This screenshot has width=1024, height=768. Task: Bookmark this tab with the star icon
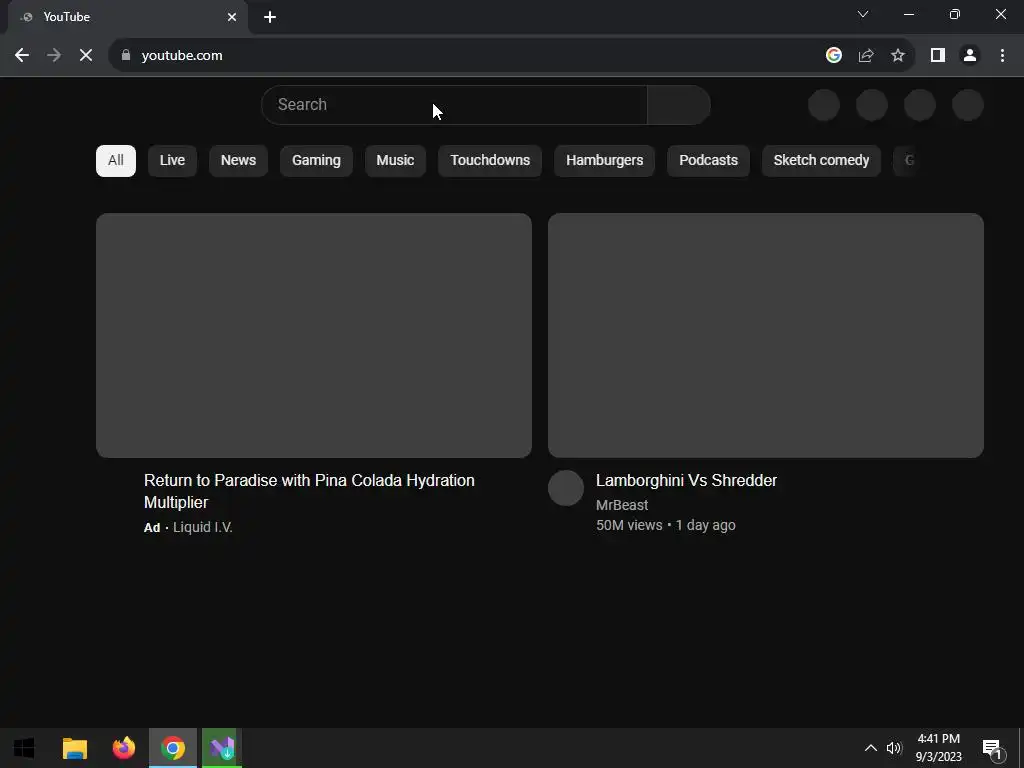coord(898,56)
